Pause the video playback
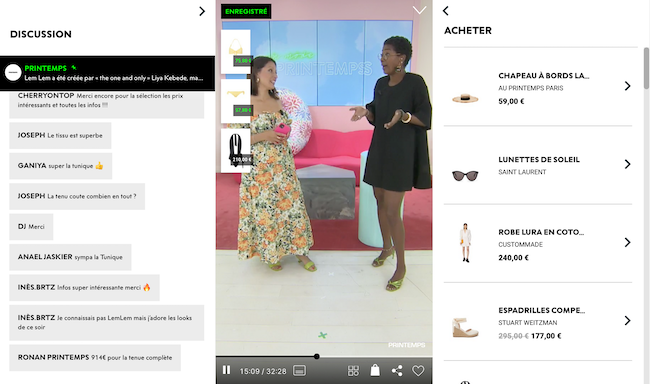 pyautogui.click(x=226, y=370)
